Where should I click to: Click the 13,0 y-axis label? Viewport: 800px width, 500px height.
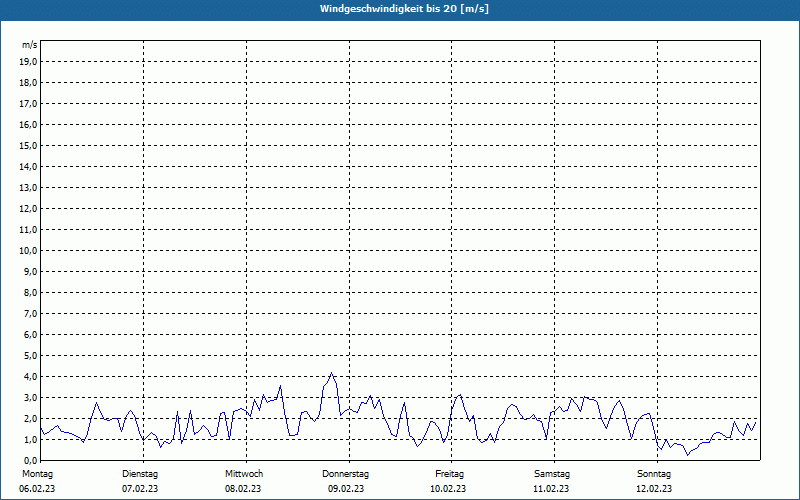29,188
